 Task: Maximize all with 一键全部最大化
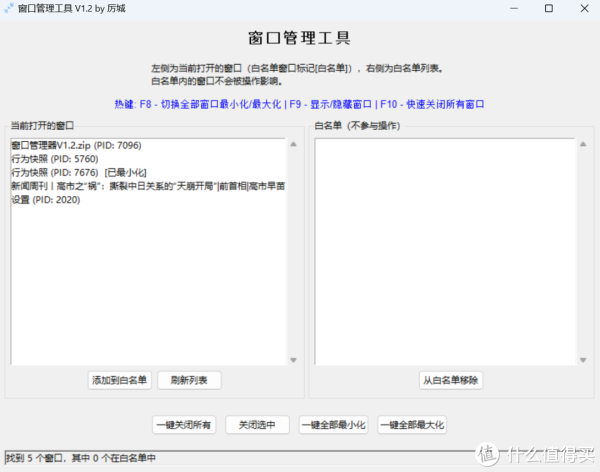[412, 425]
